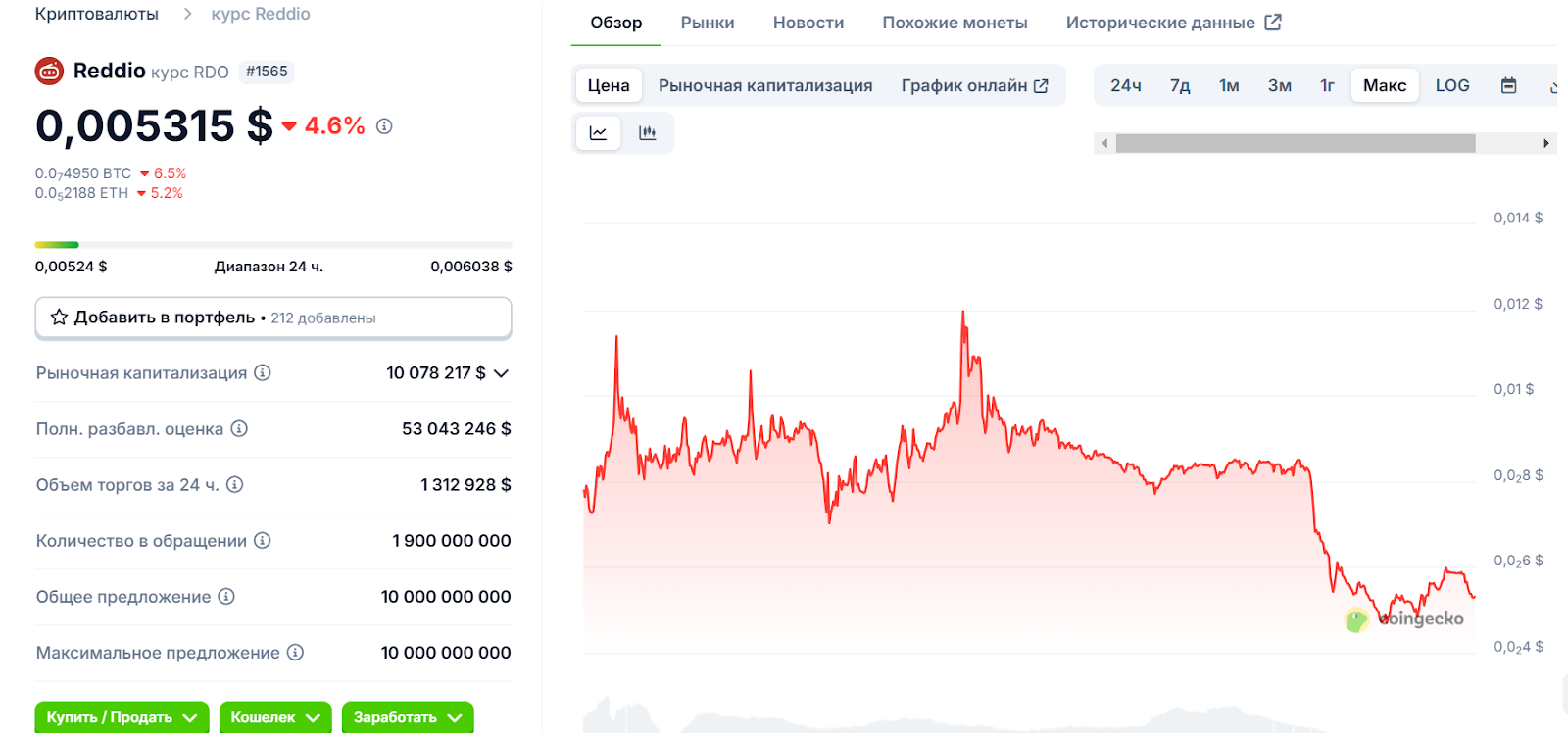Open info icon for Максимальное предложение

point(295,652)
